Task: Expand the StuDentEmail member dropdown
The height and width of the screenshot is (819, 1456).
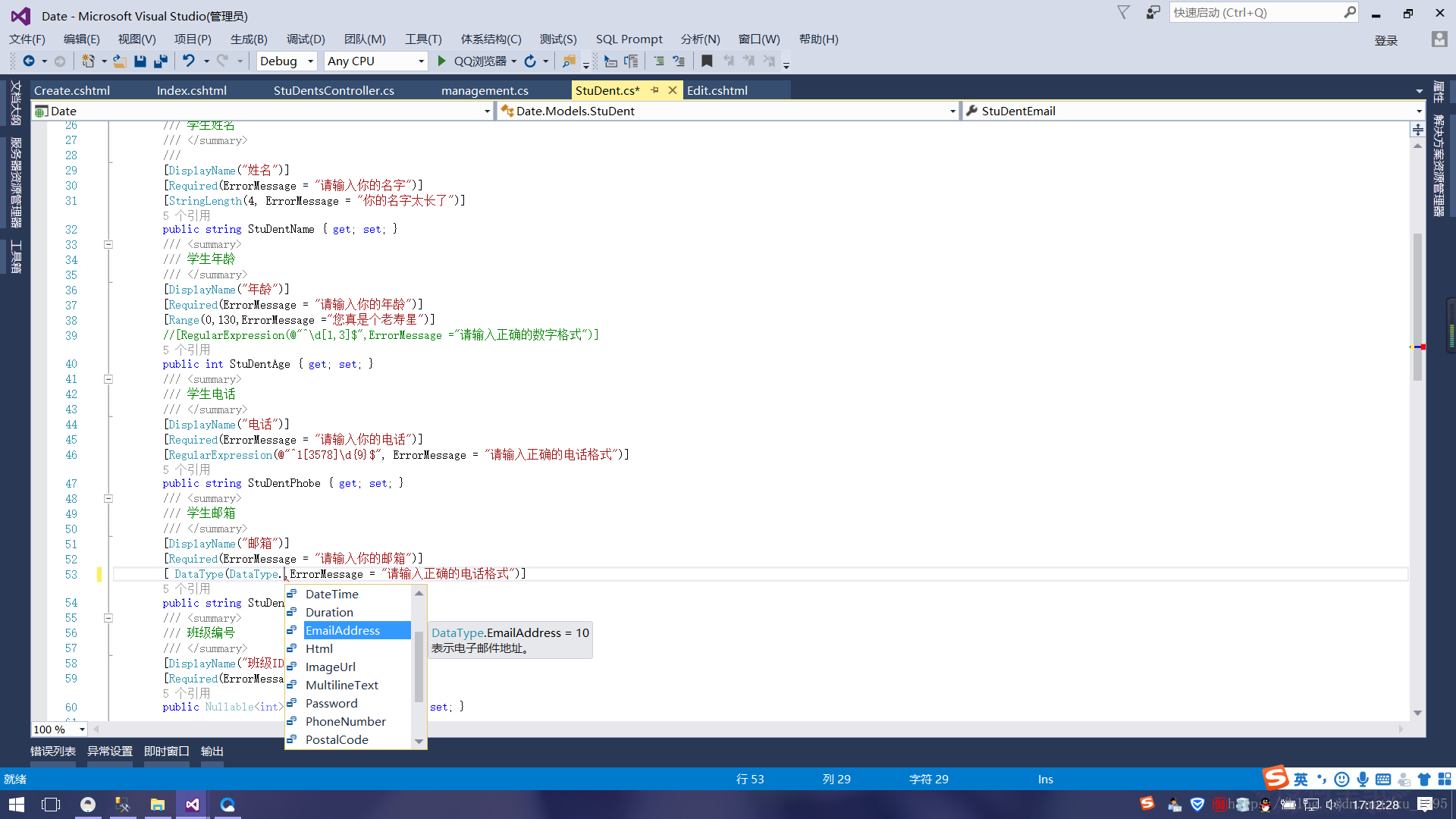Action: point(1418,111)
